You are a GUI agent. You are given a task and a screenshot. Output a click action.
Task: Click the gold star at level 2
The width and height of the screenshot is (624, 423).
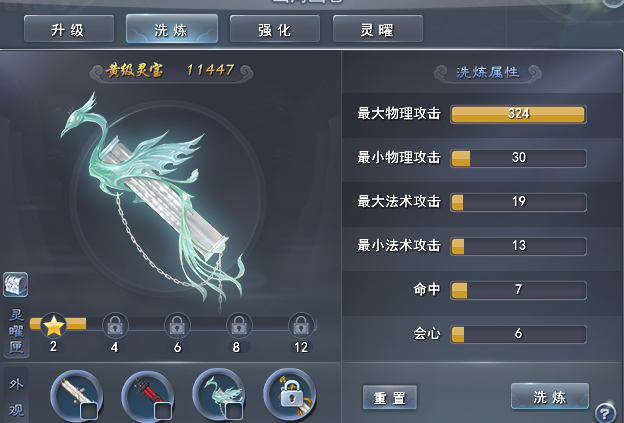tap(54, 326)
